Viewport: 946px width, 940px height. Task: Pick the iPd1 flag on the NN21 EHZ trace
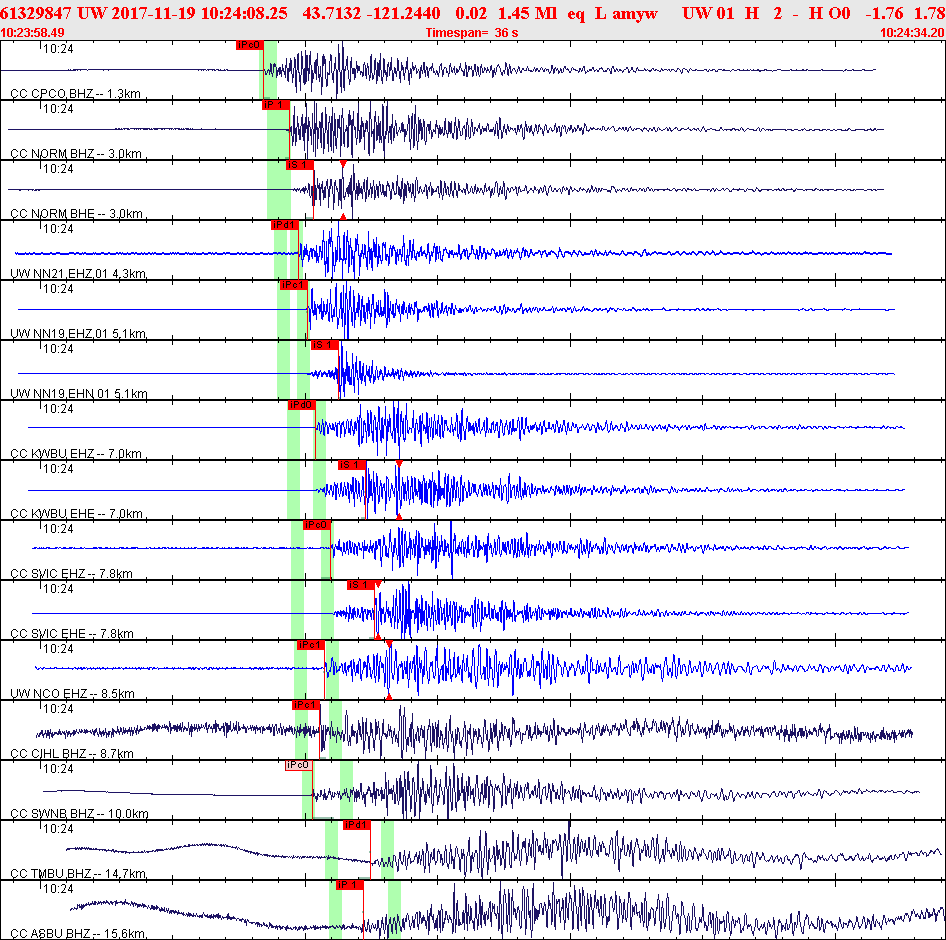point(285,225)
